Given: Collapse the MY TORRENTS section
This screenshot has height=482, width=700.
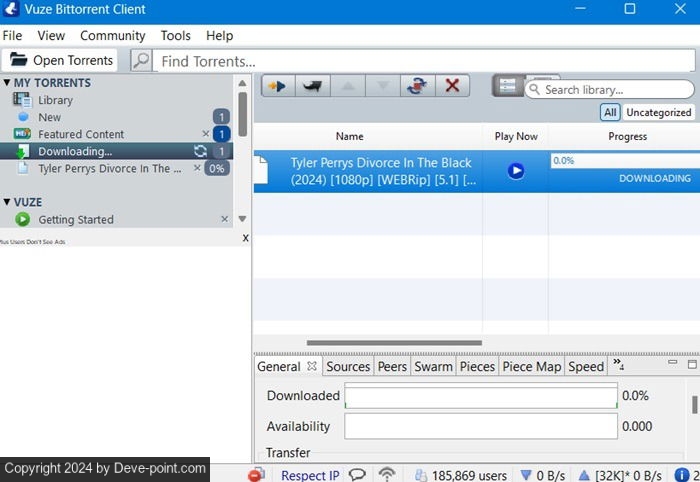Looking at the screenshot, I should point(7,83).
